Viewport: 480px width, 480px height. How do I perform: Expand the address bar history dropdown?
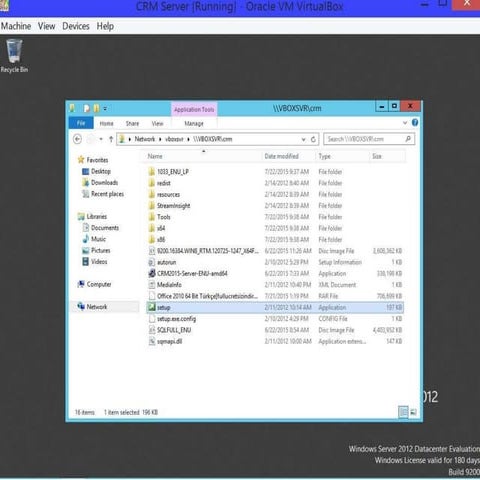click(x=303, y=139)
